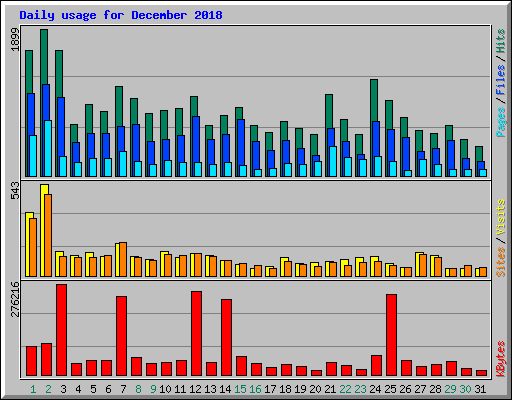Click the 276216 KBytes axis value
512x400 pixels.
click(x=15, y=299)
